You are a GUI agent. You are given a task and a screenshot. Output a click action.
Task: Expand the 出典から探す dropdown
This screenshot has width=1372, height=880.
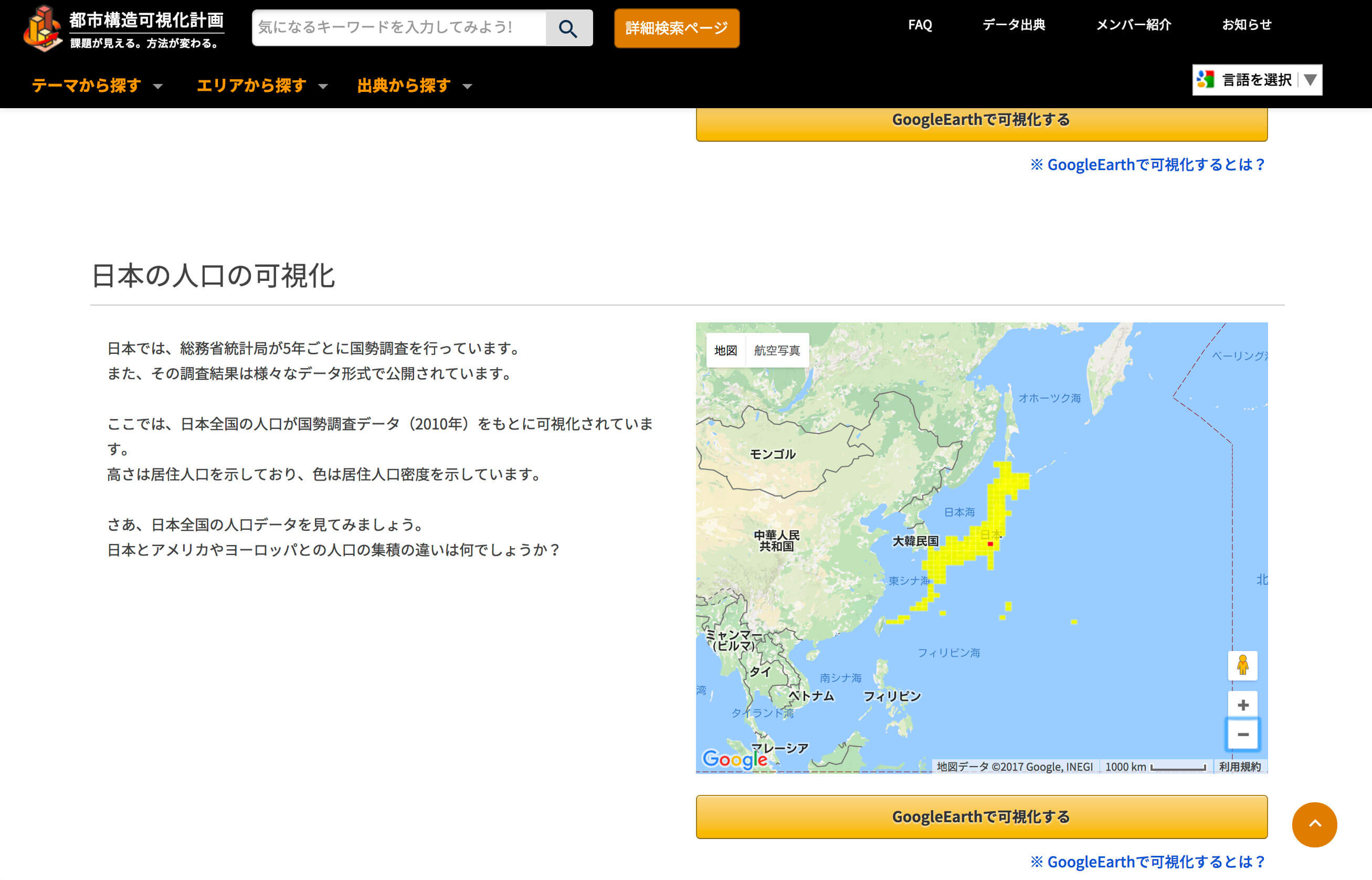click(x=415, y=86)
